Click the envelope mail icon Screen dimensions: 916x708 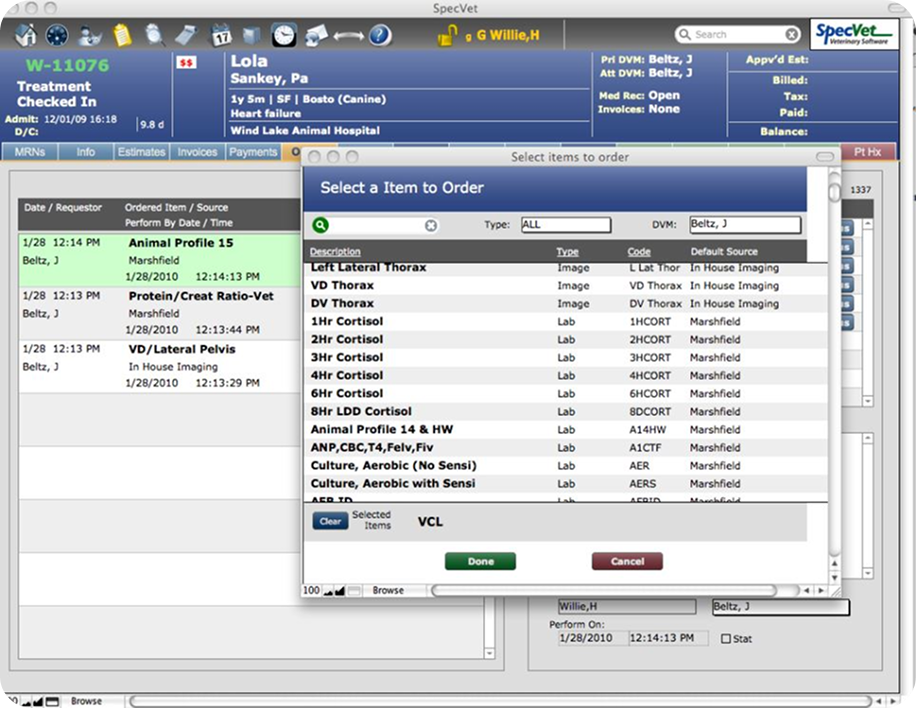(316, 36)
